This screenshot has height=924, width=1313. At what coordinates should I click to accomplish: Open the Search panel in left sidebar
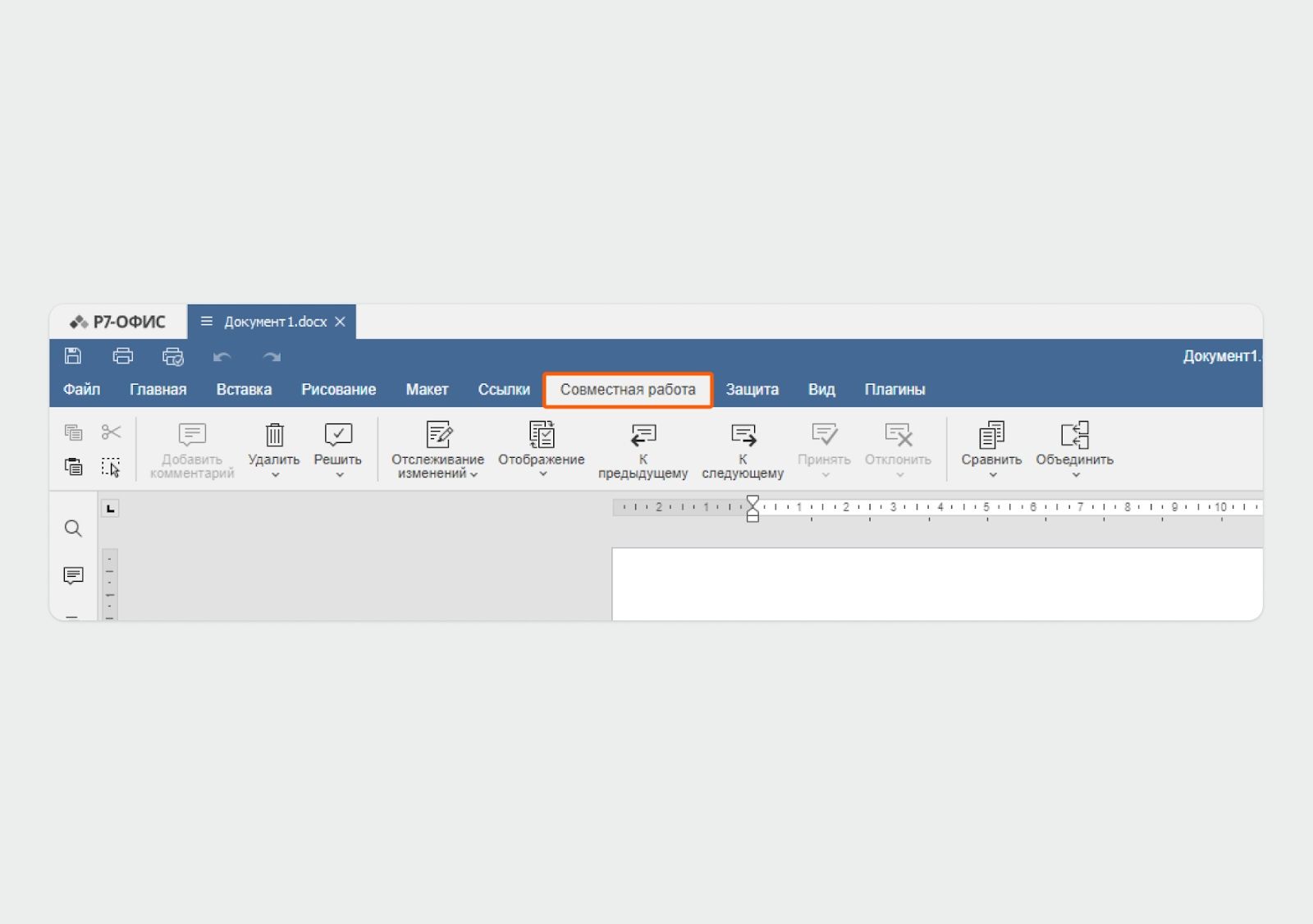coord(73,528)
